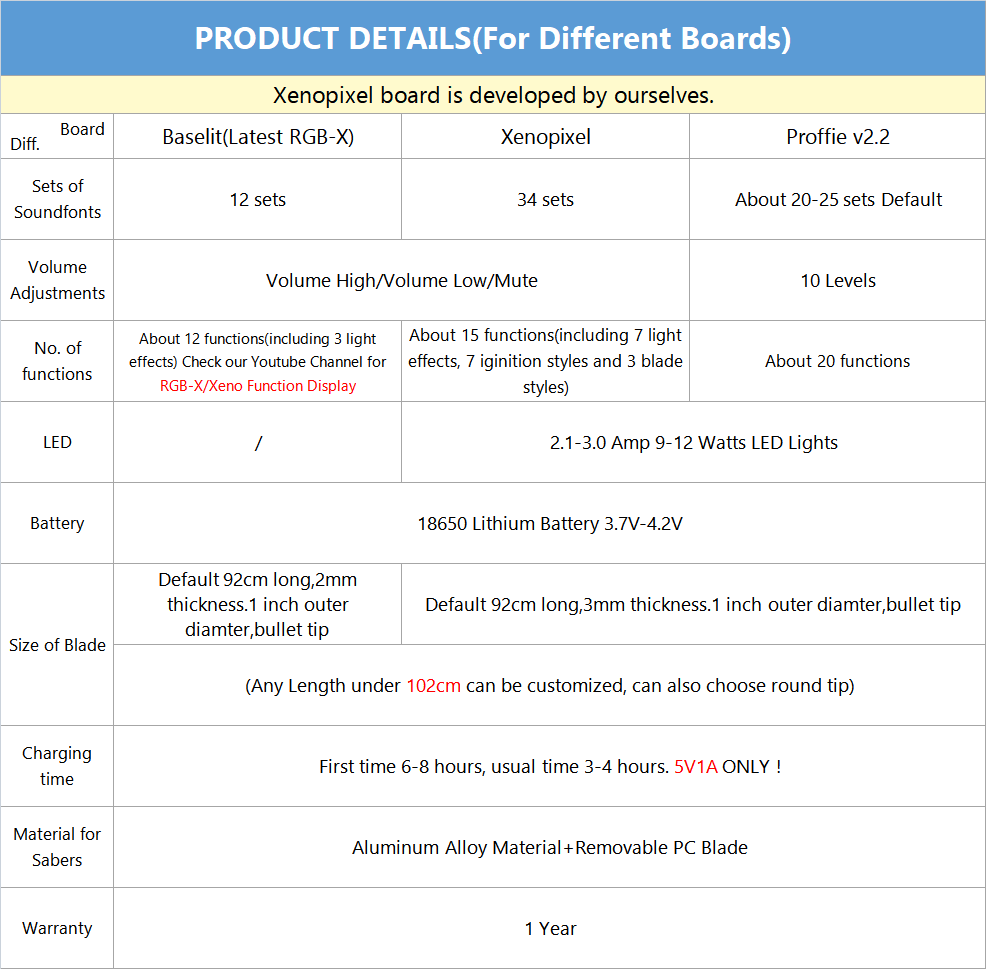Screen dimensions: 986x969
Task: Select the 'Volume Adjustments' row label
Action: pyautogui.click(x=57, y=280)
